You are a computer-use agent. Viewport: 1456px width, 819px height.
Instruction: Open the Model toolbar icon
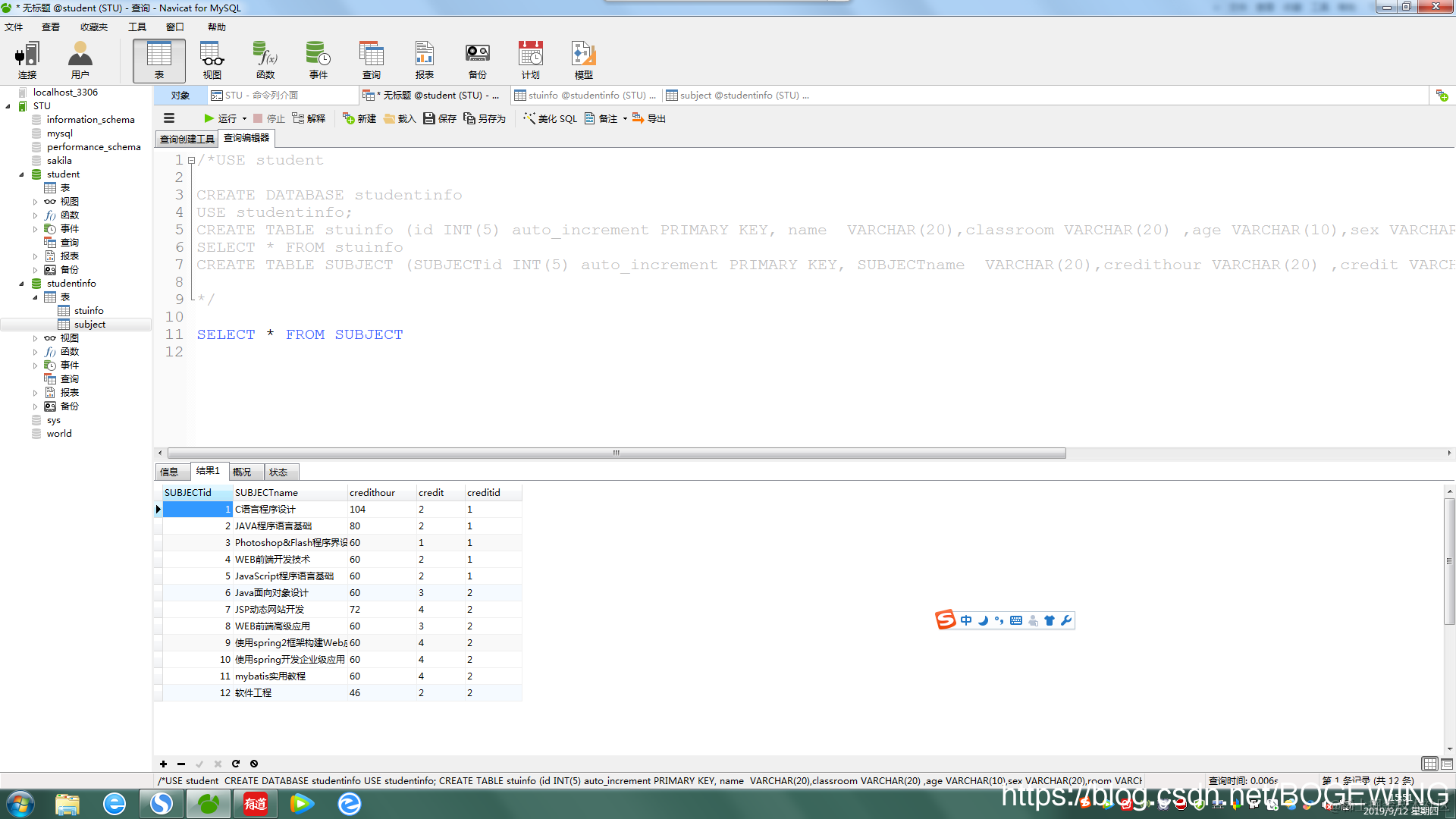point(583,60)
